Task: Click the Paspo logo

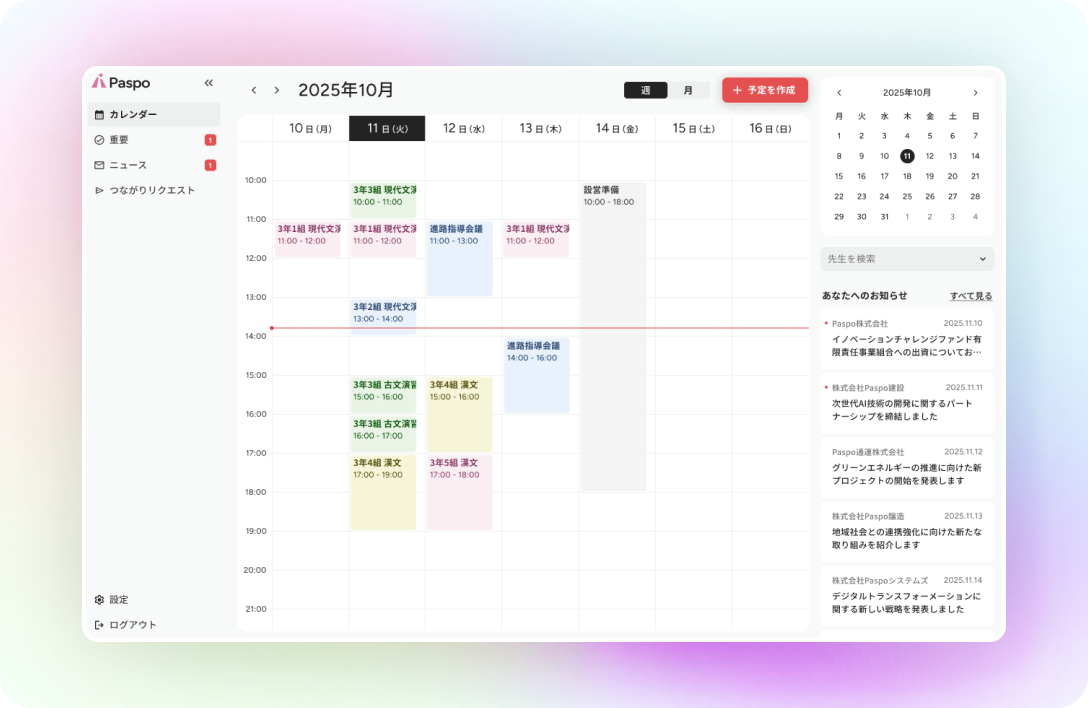Action: tap(121, 83)
